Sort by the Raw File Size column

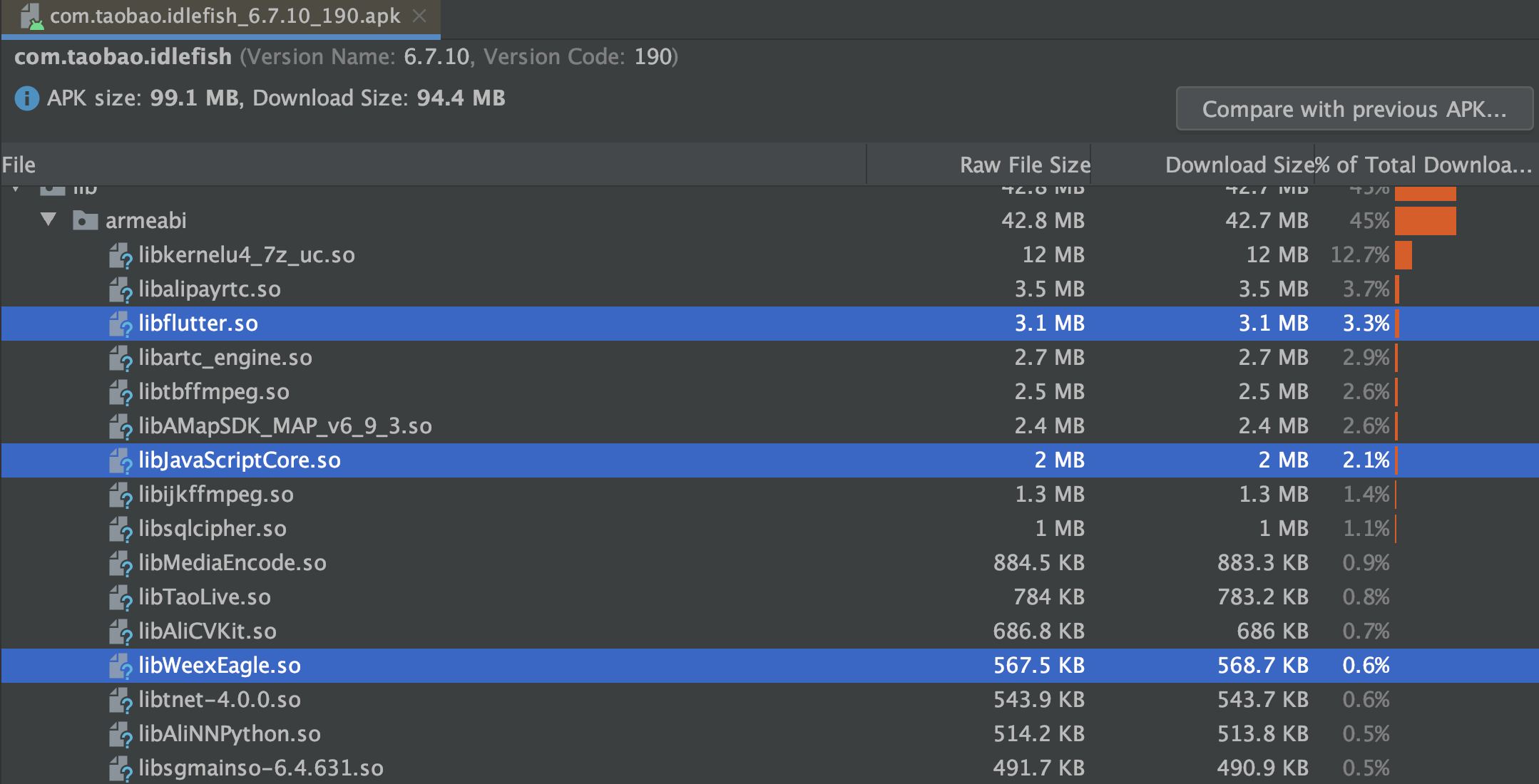(x=1024, y=165)
